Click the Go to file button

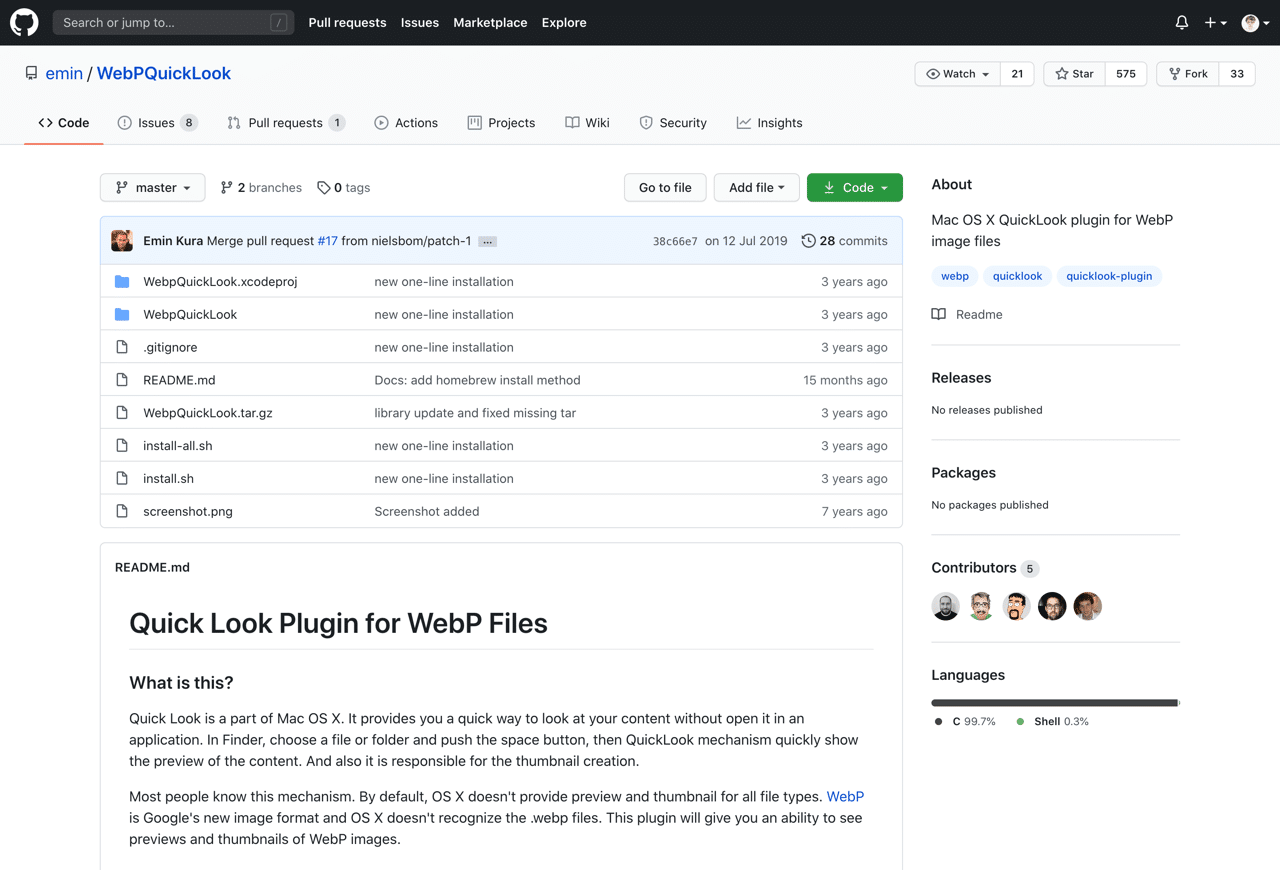coord(665,187)
